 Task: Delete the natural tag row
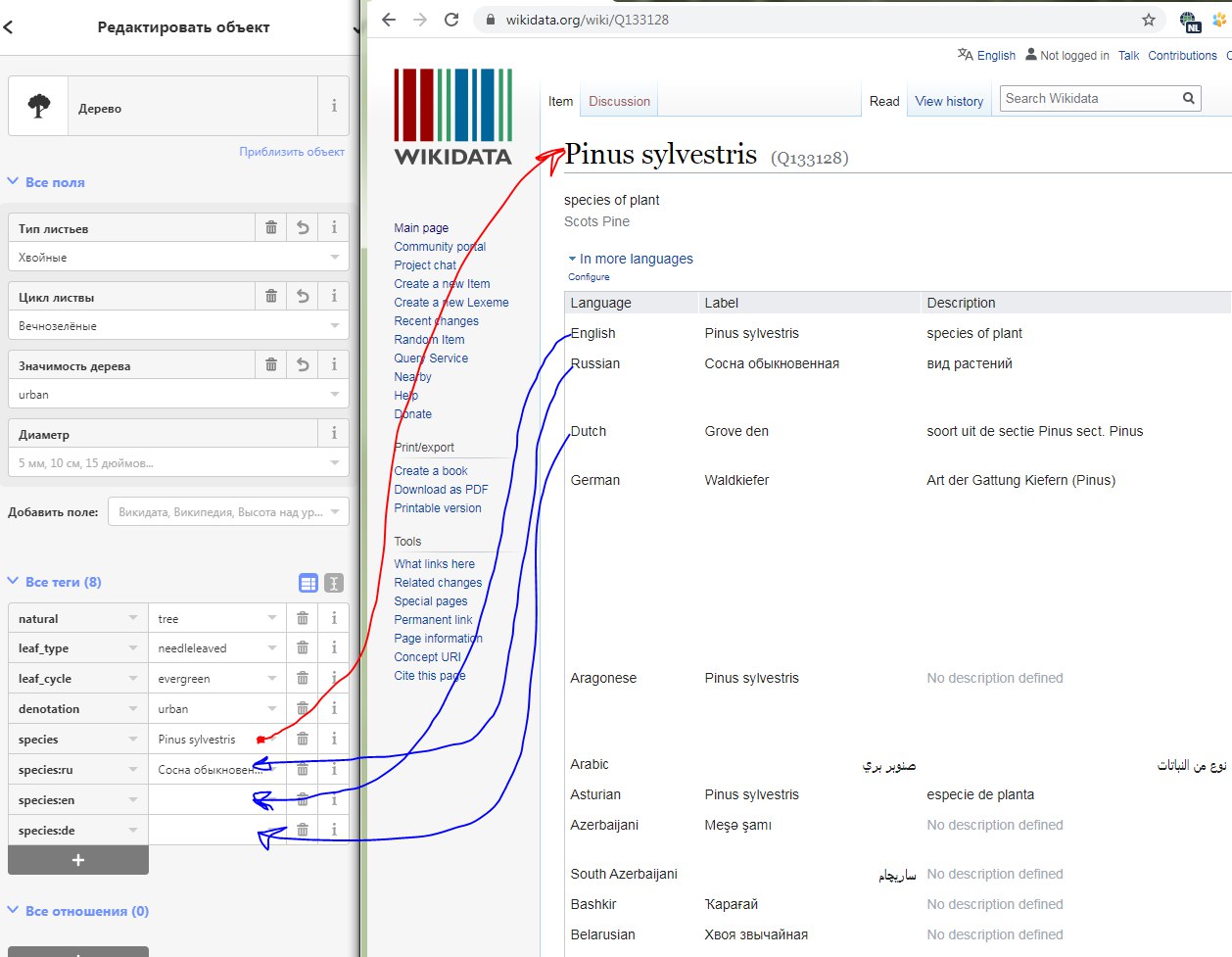303,618
